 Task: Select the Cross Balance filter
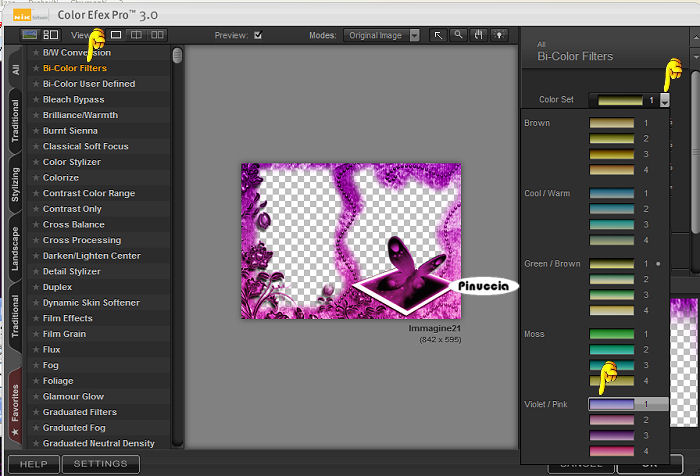(74, 225)
